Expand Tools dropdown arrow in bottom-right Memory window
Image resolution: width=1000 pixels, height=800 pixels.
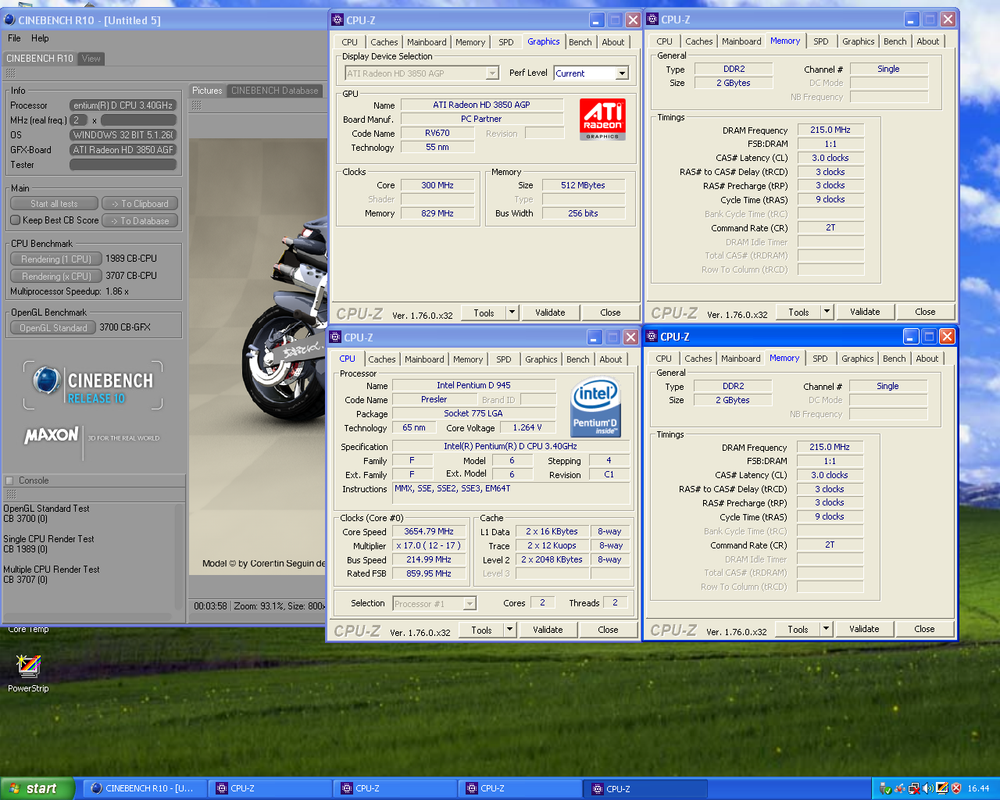tap(826, 629)
